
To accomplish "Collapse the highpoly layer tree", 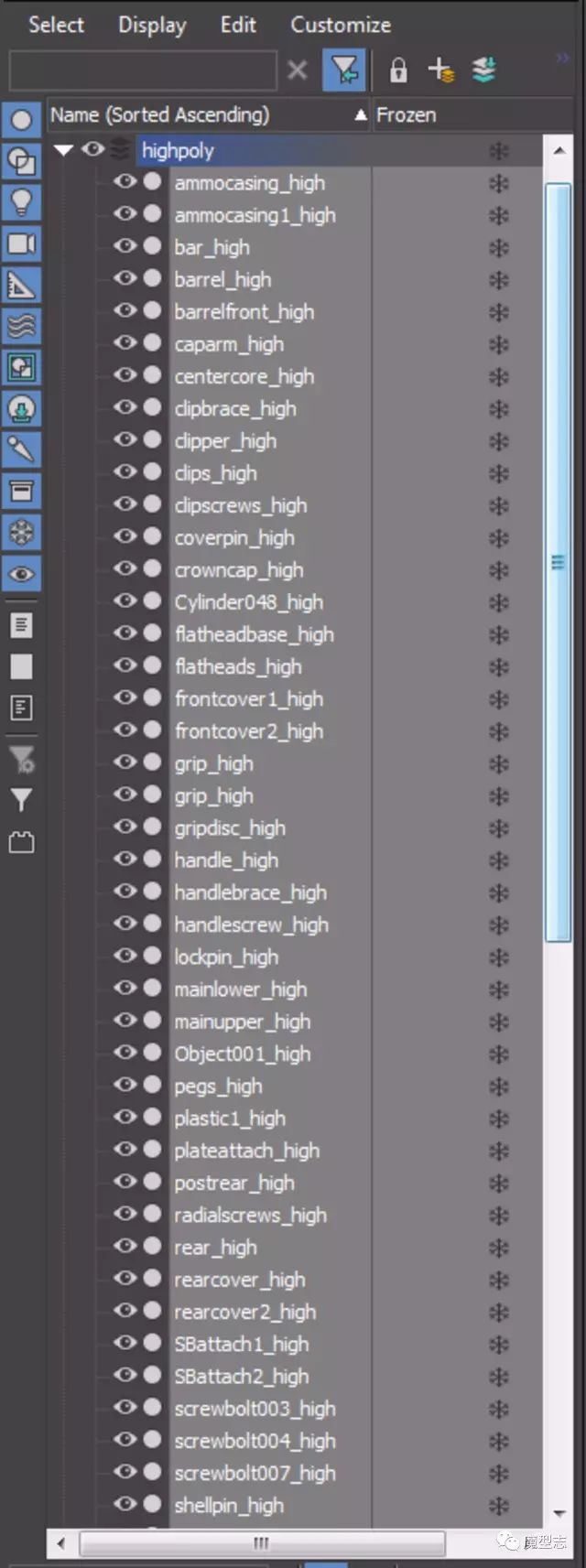I will click(63, 150).
